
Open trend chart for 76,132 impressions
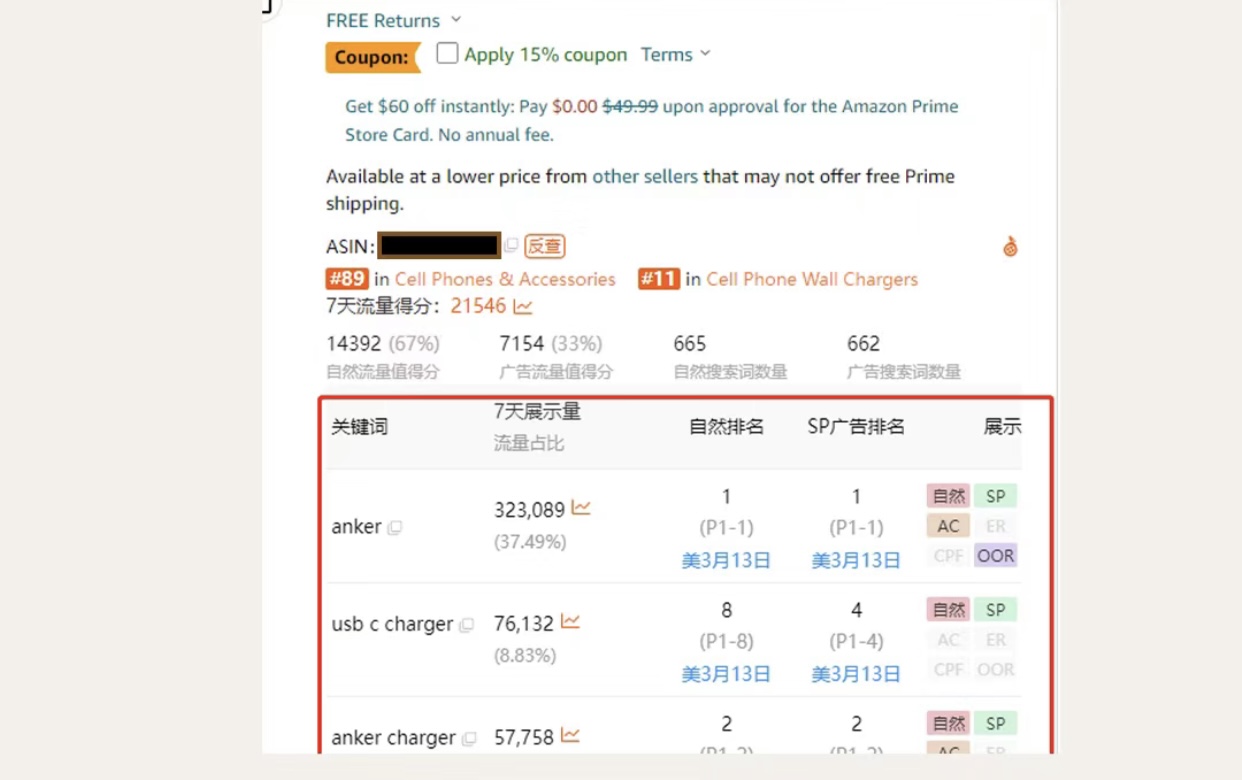[x=570, y=622]
